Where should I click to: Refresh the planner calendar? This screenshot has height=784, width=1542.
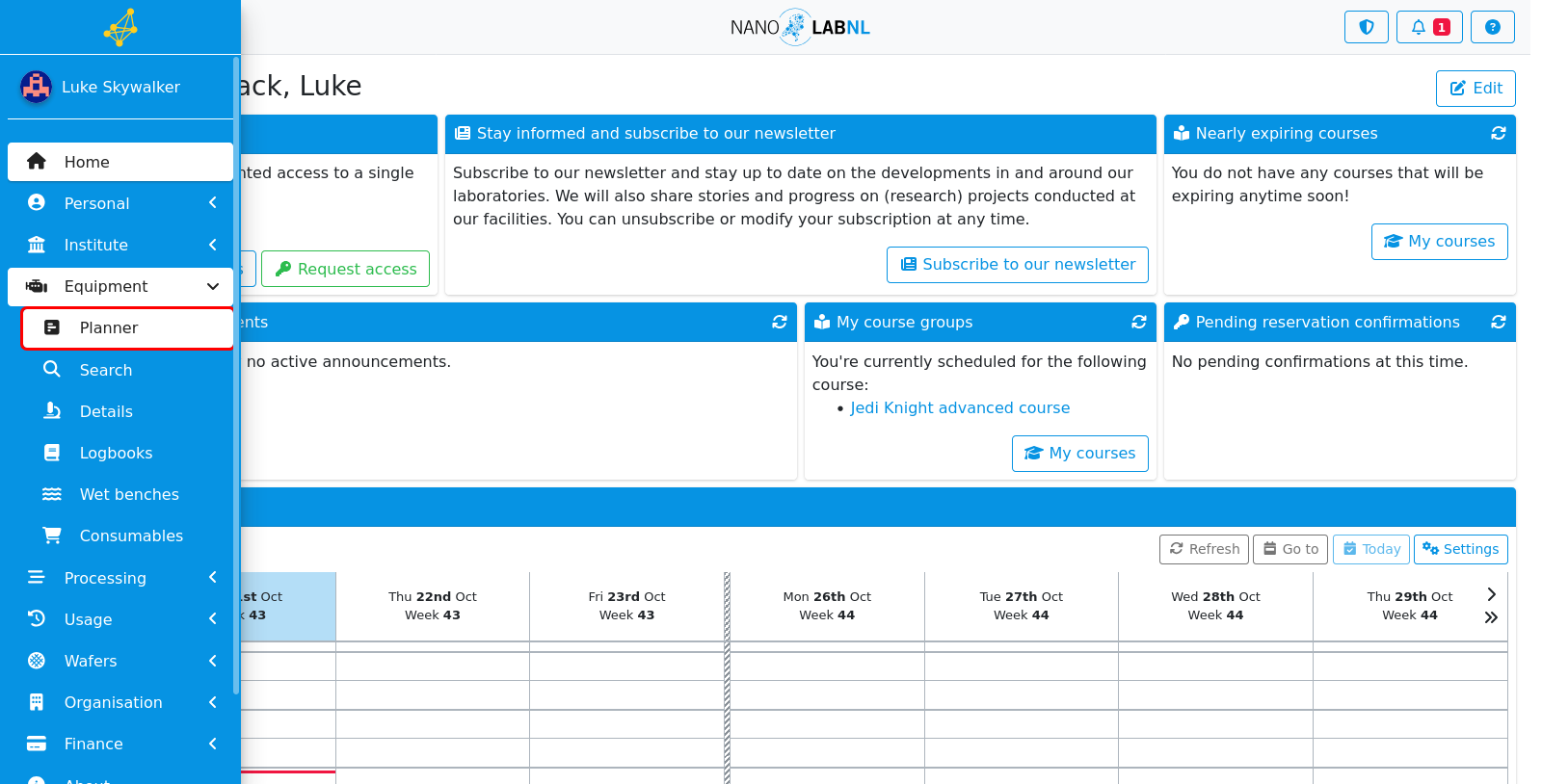(1205, 549)
